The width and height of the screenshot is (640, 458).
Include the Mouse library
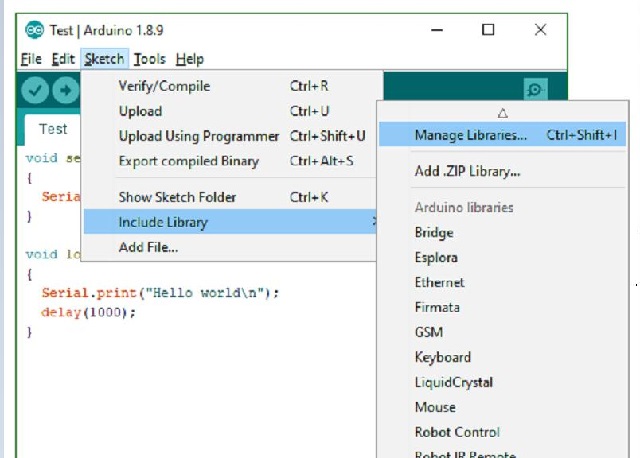coord(502,407)
